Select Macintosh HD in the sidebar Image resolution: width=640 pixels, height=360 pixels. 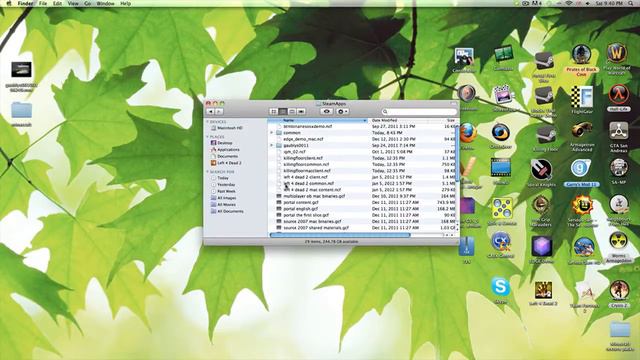point(227,128)
